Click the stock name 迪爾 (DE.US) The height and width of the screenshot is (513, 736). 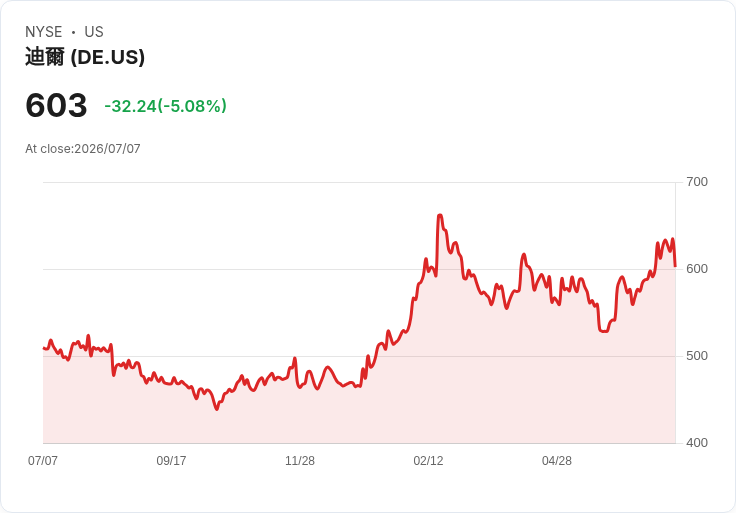point(85,57)
